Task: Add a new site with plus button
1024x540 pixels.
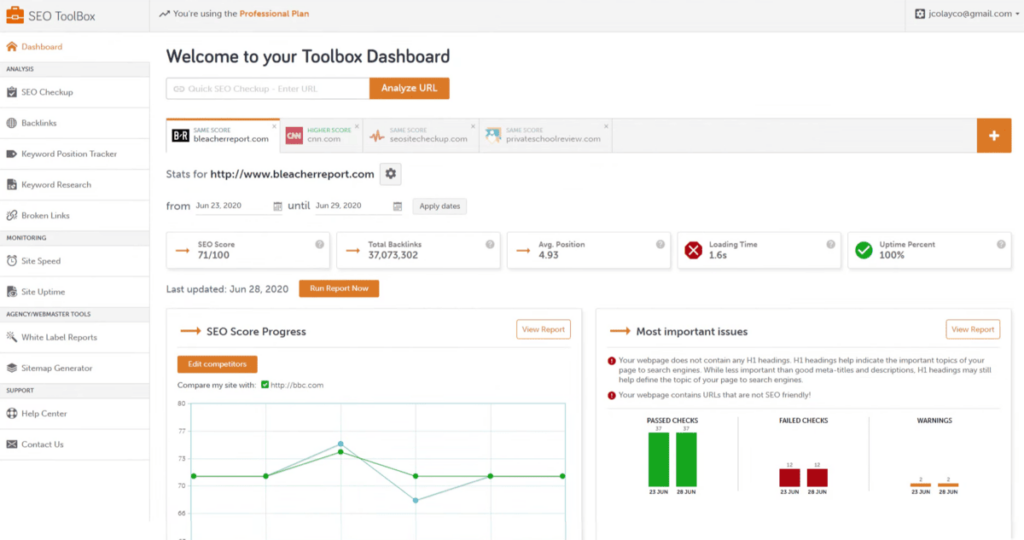Action: click(x=994, y=136)
